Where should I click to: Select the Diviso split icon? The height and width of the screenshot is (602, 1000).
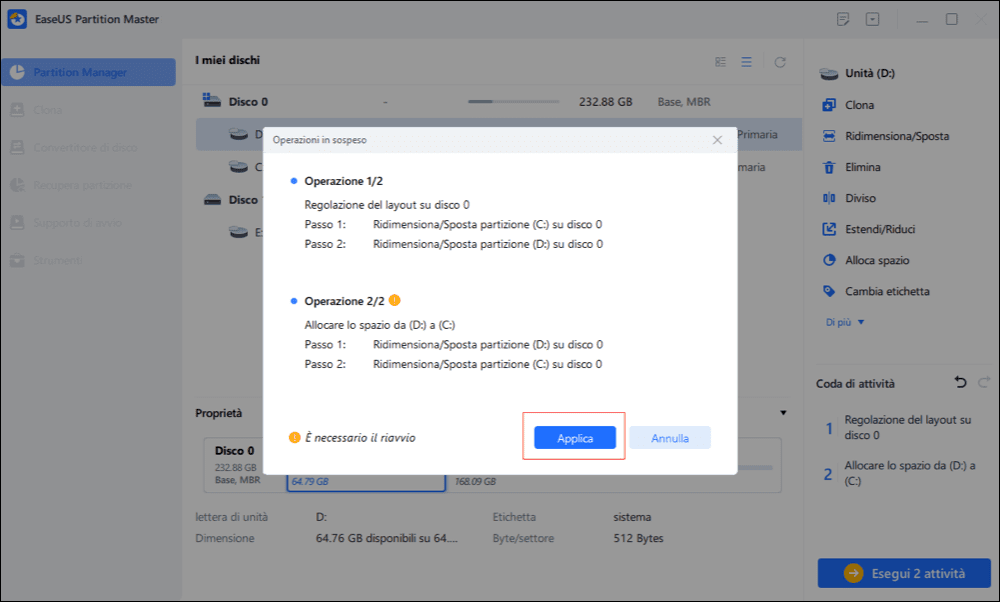(x=829, y=198)
